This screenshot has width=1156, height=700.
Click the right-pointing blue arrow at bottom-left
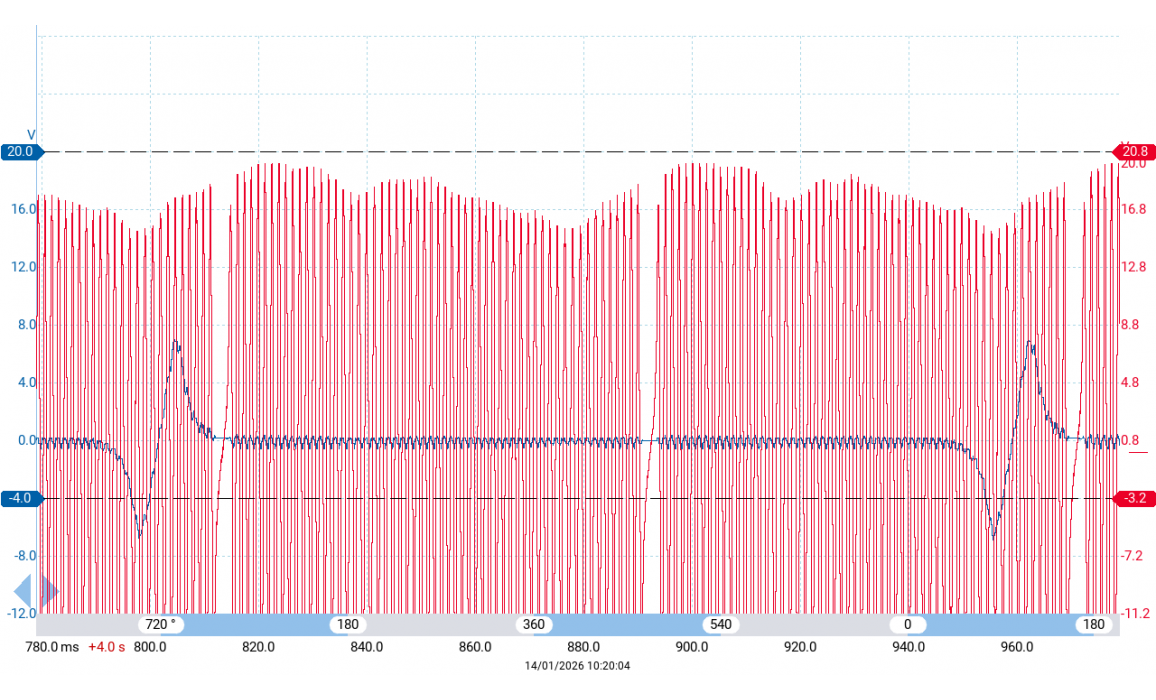(49, 592)
